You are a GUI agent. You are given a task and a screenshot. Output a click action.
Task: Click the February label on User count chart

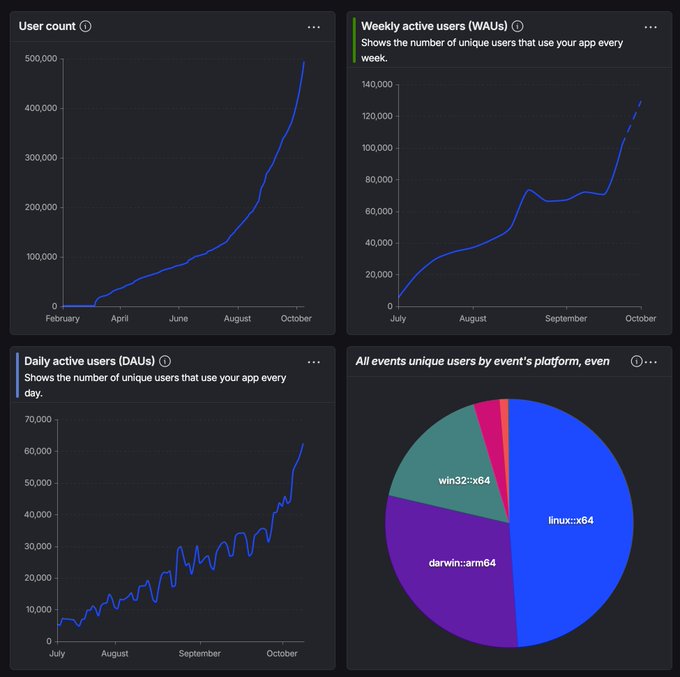point(62,319)
